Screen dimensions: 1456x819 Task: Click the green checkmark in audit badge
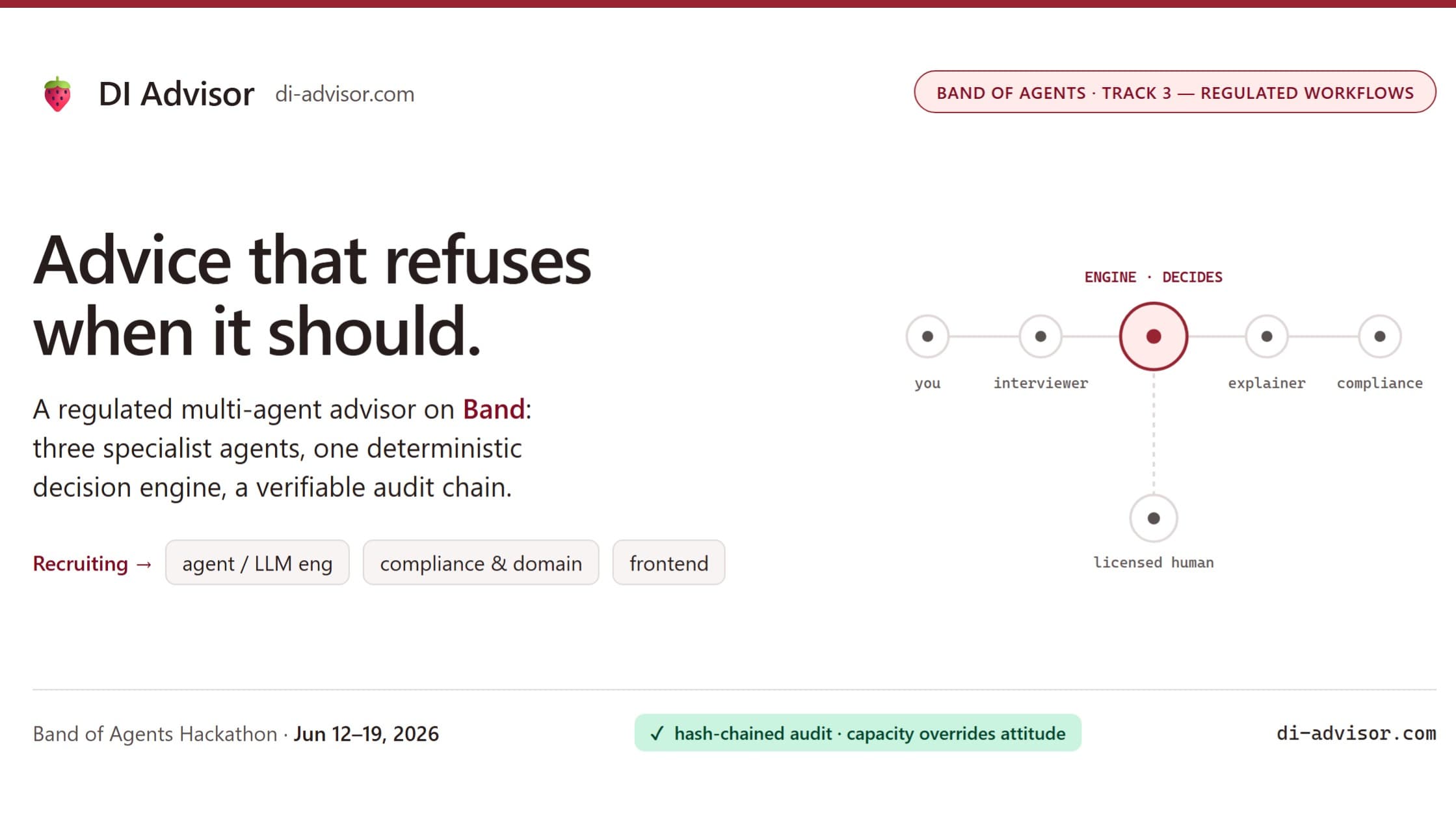pos(657,734)
